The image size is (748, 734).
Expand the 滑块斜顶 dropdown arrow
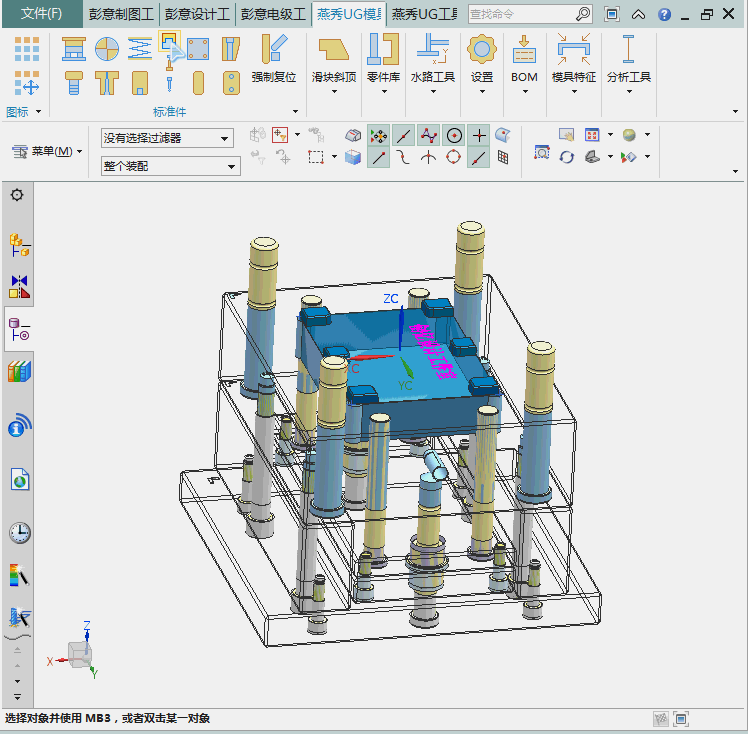tap(334, 91)
